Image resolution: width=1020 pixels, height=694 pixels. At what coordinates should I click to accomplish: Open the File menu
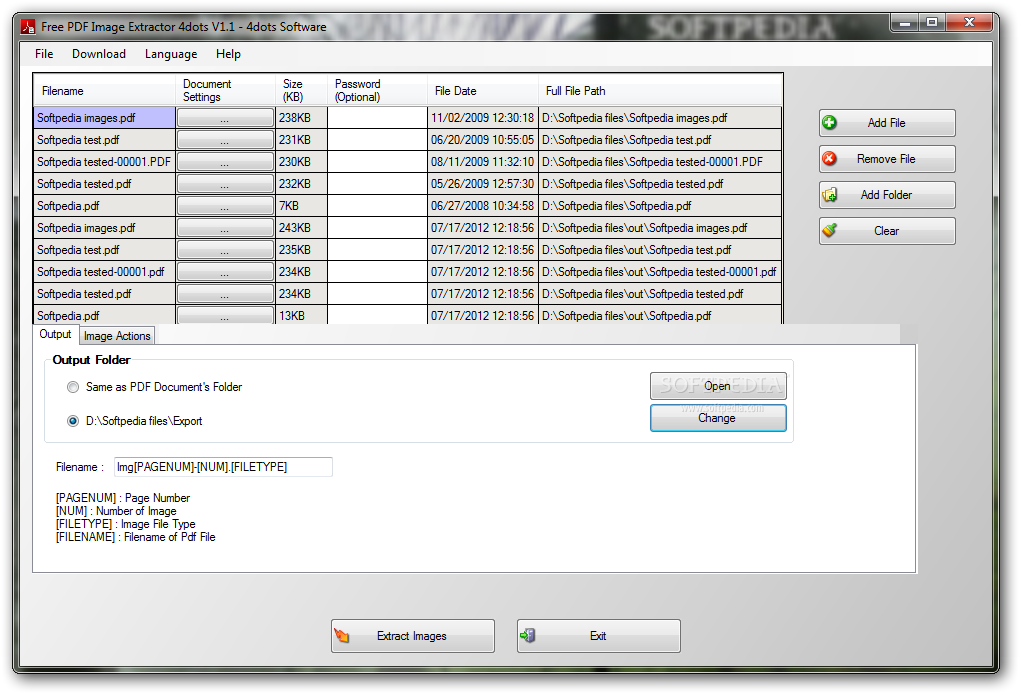click(x=44, y=54)
